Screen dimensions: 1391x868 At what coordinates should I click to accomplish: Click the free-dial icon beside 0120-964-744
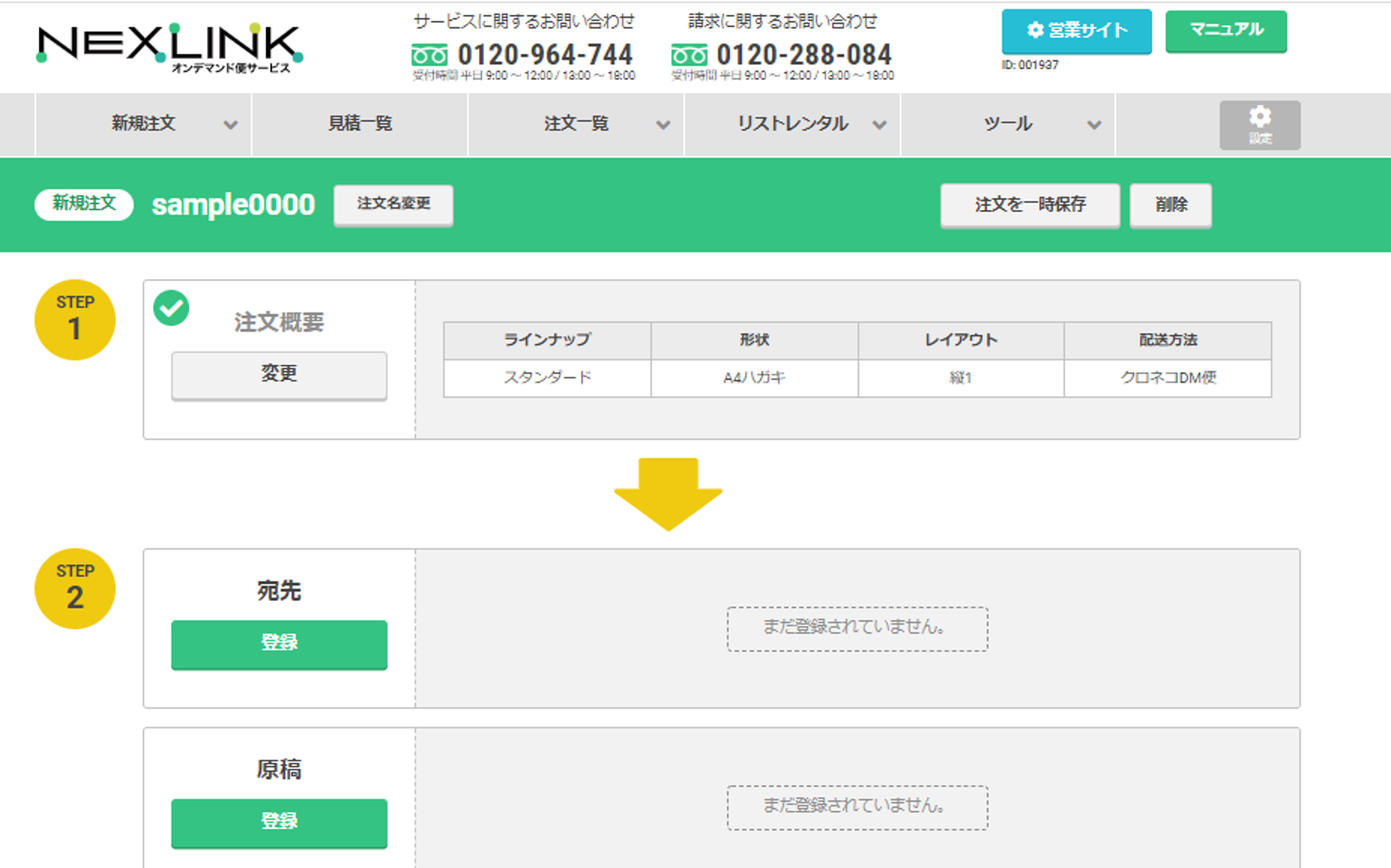(429, 56)
